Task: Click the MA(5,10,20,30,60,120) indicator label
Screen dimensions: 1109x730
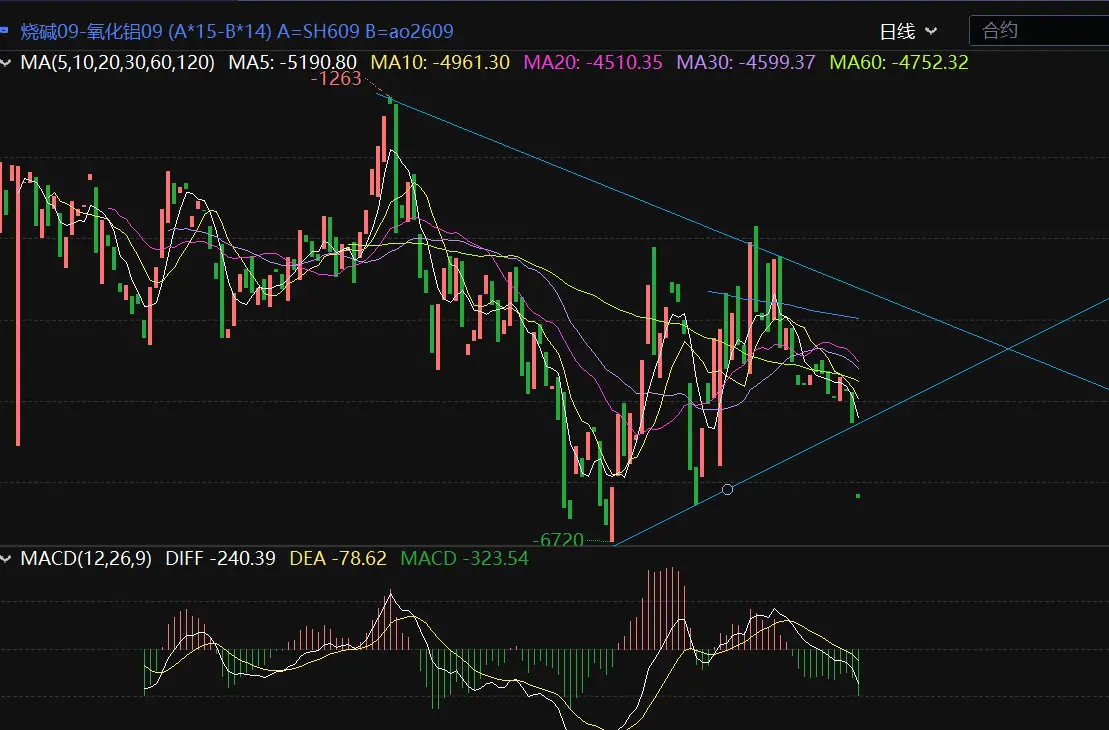Action: click(x=118, y=62)
